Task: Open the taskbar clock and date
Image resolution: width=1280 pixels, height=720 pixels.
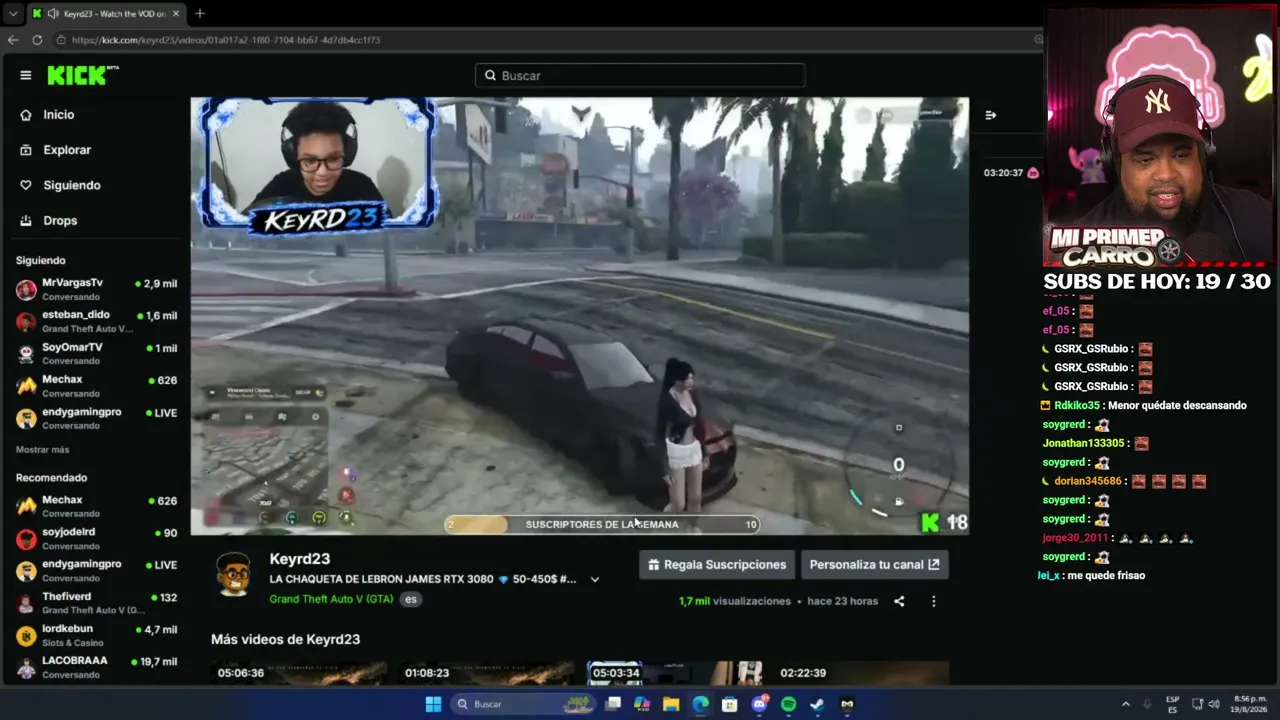Action: (1250, 704)
